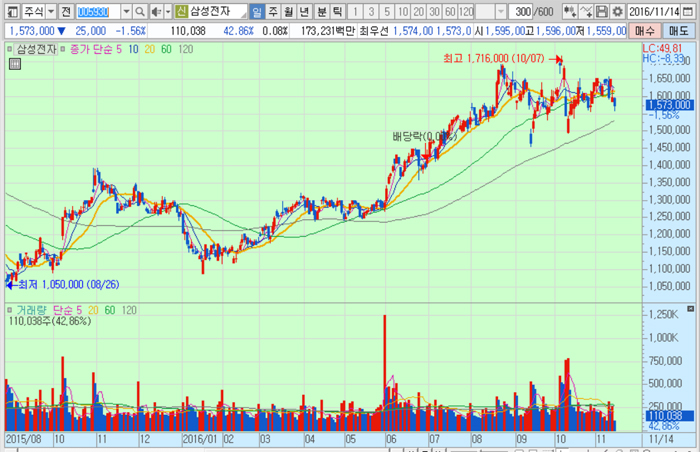Viewport: 700px width, 452px height.
Task: Select the 분 (minute) chart tab
Action: 321,12
